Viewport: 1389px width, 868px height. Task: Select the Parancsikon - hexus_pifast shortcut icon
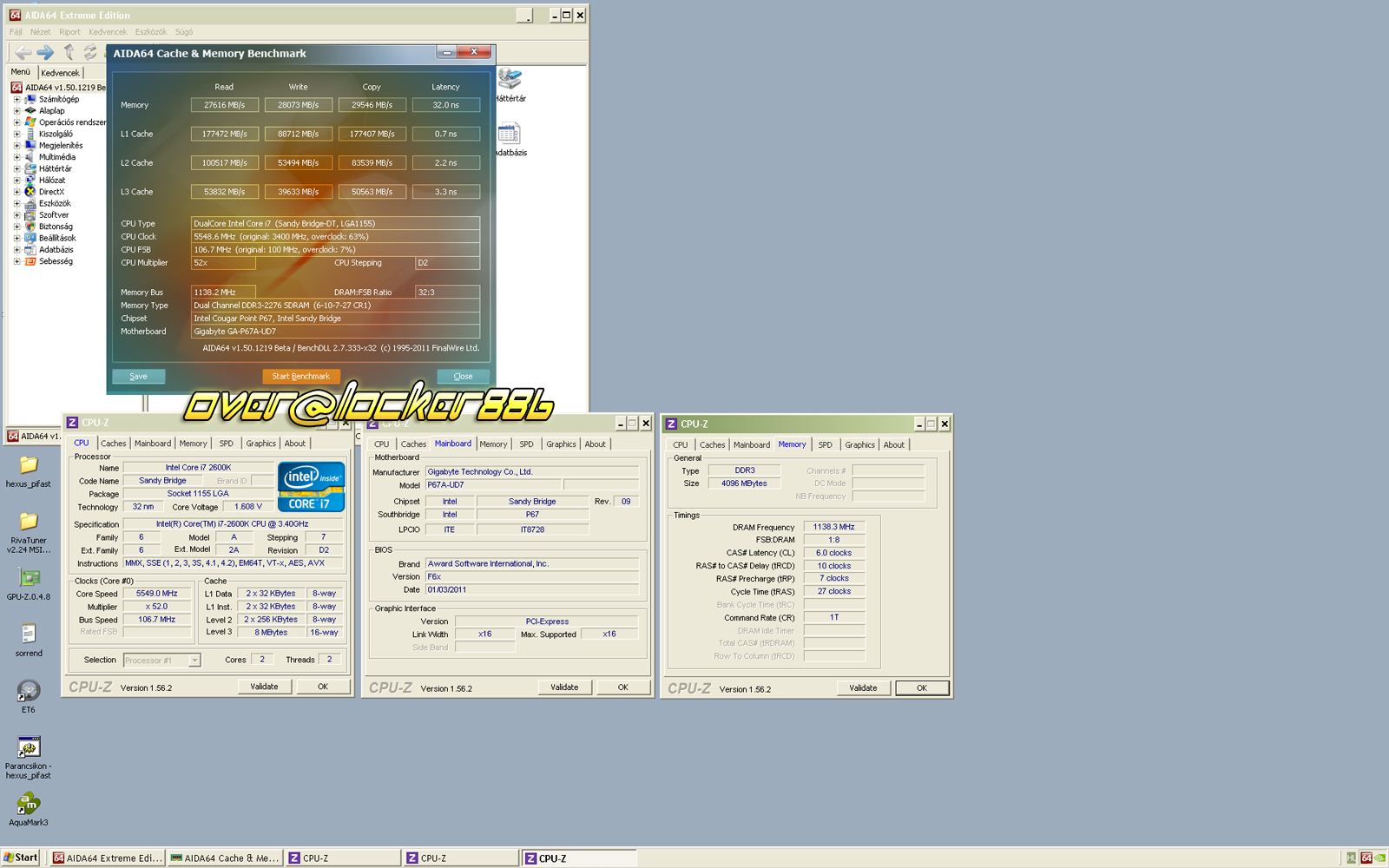(x=29, y=746)
